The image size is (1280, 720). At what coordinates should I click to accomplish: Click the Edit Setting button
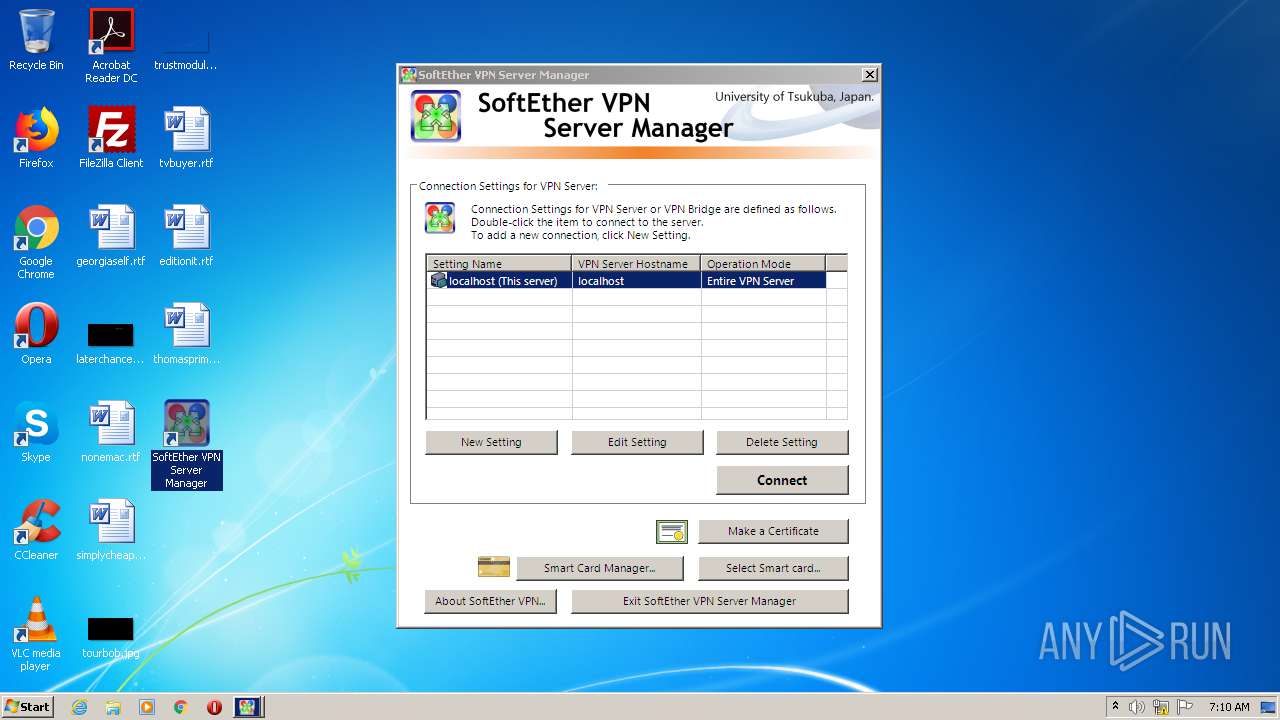[637, 442]
